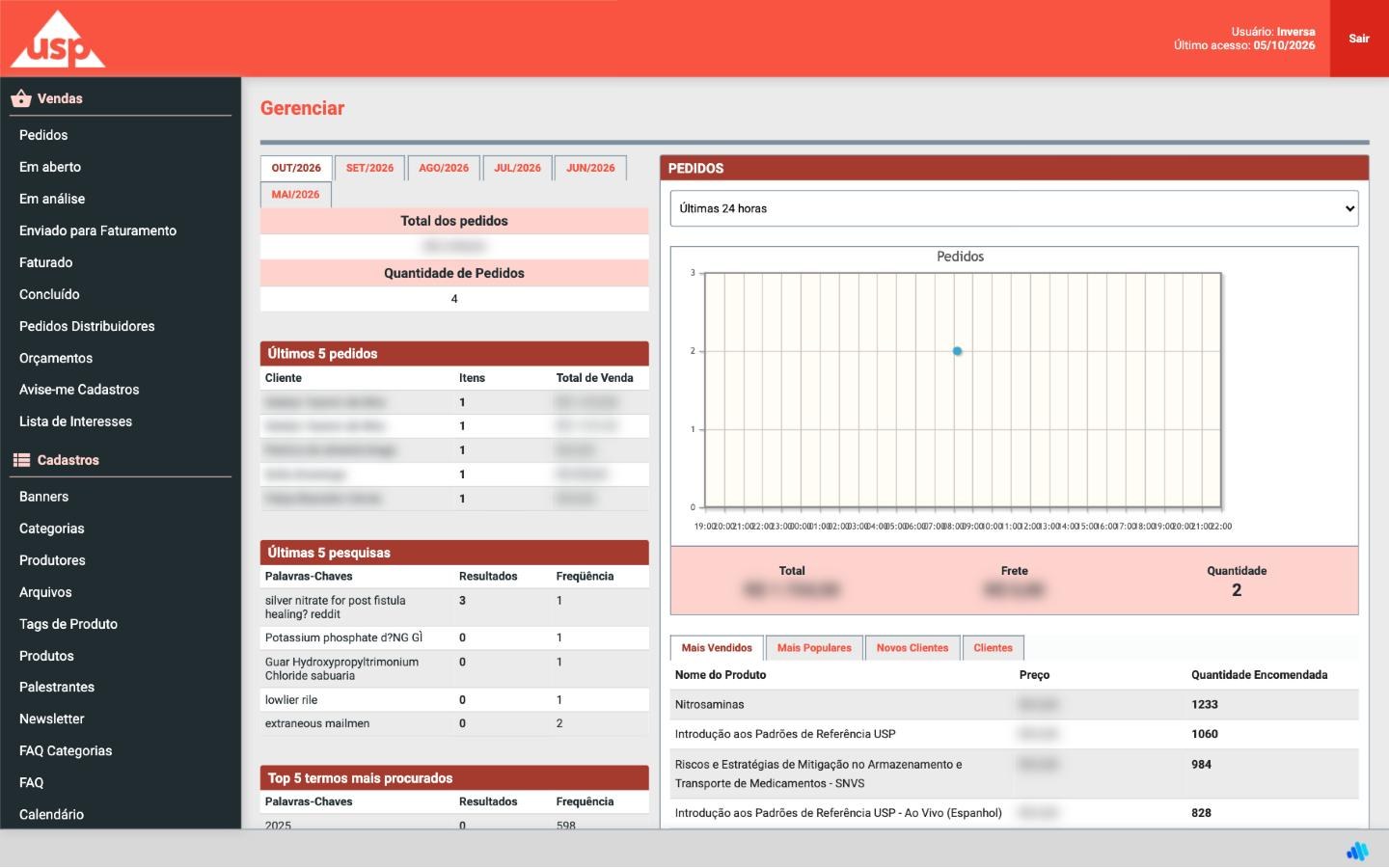Switch to the AGO/2026 tab
1389x868 pixels.
click(444, 168)
